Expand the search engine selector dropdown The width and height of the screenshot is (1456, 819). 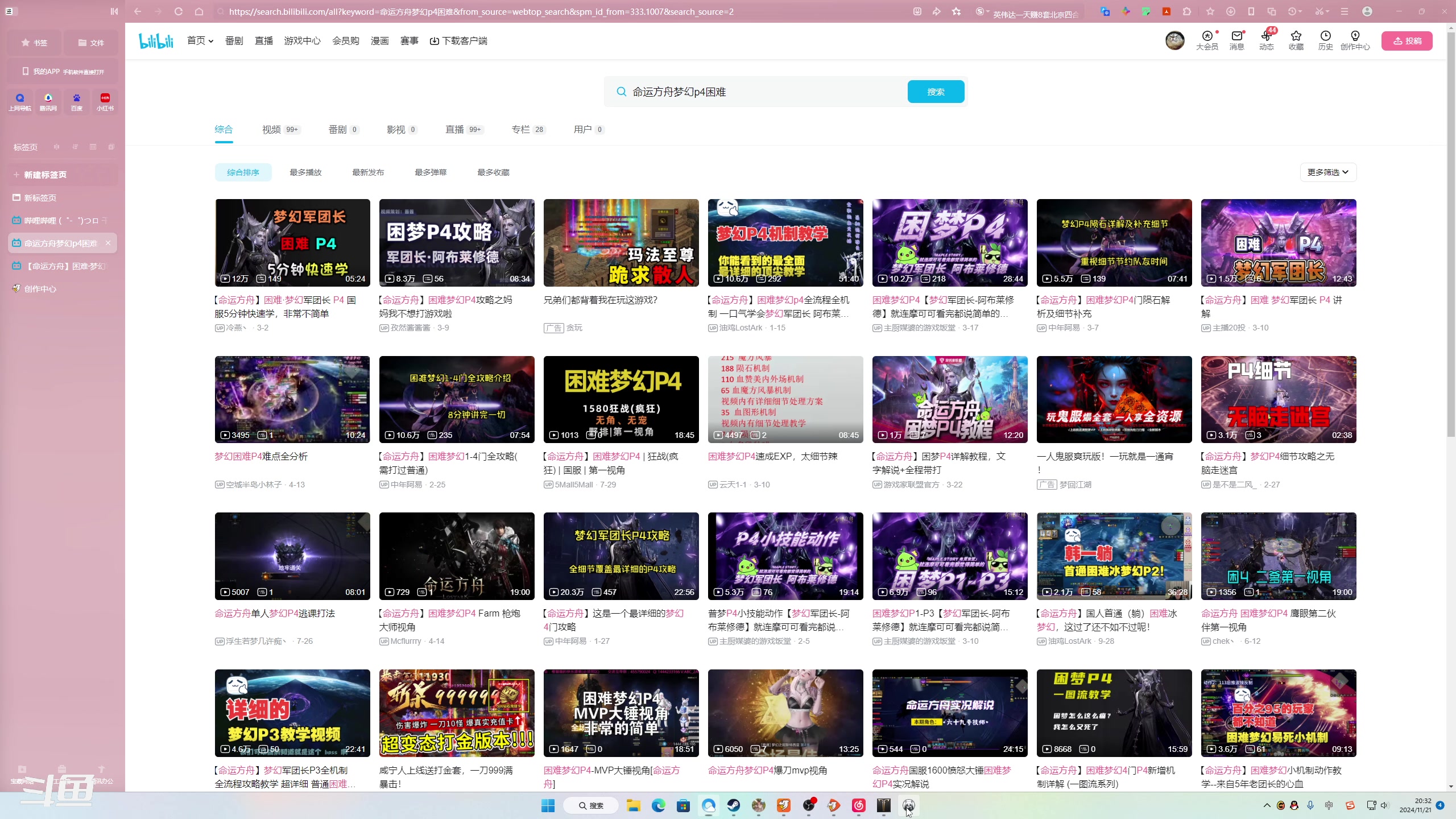(x=988, y=11)
